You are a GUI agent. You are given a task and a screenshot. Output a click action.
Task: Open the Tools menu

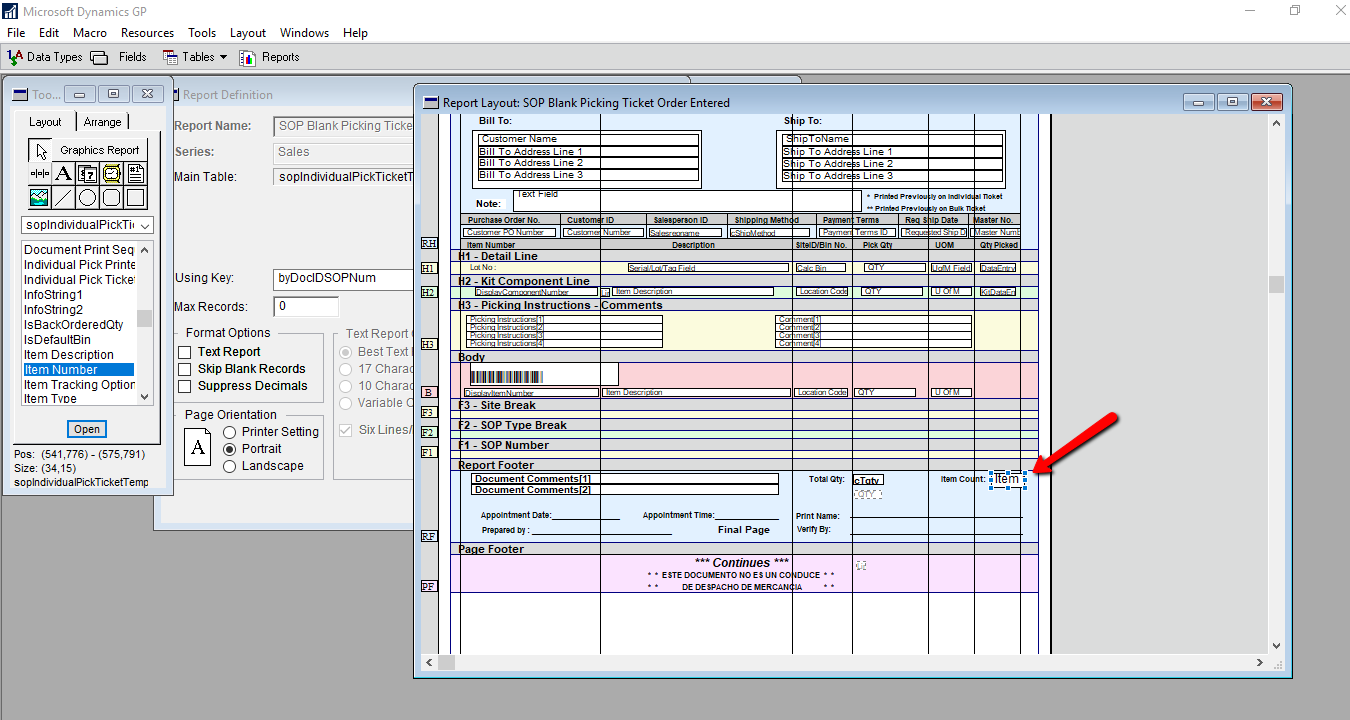click(x=202, y=33)
